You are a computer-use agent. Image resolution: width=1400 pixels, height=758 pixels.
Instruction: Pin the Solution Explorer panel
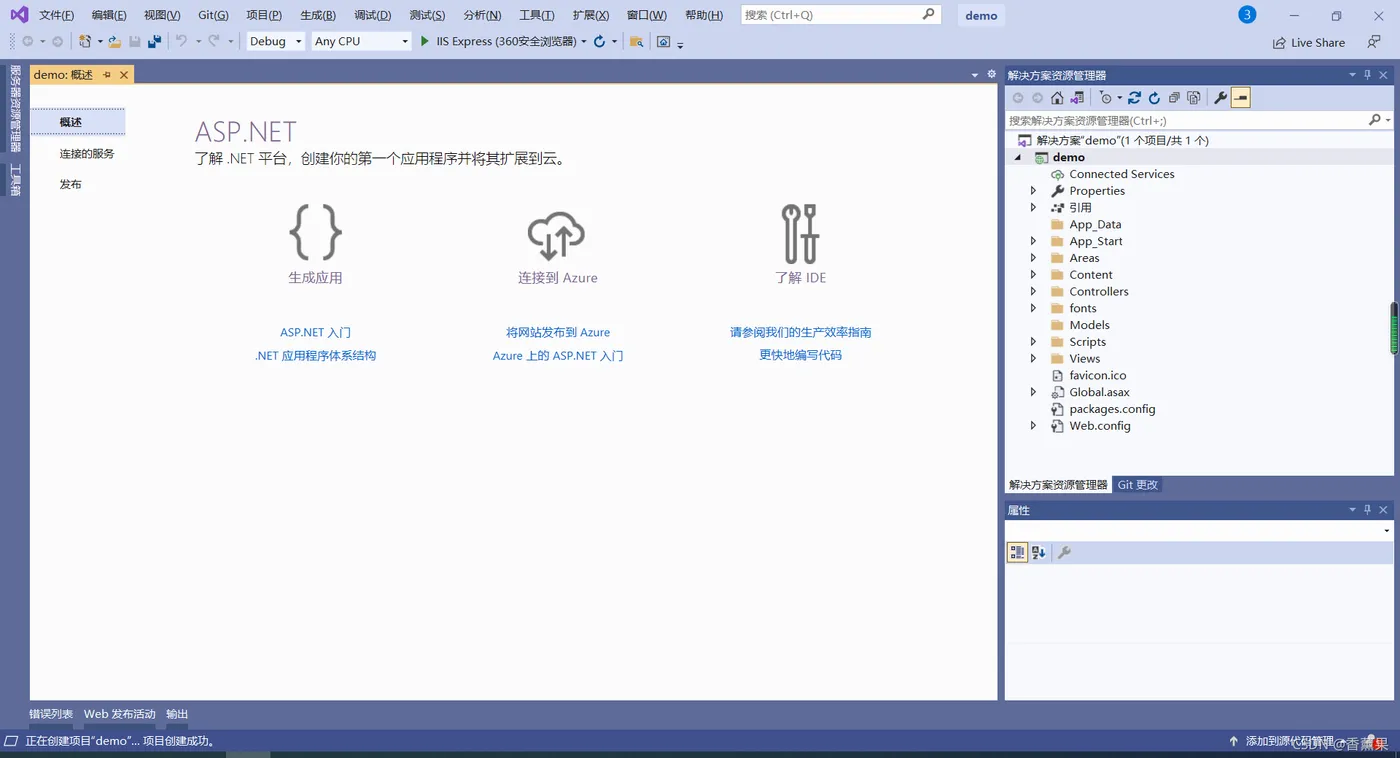1367,75
